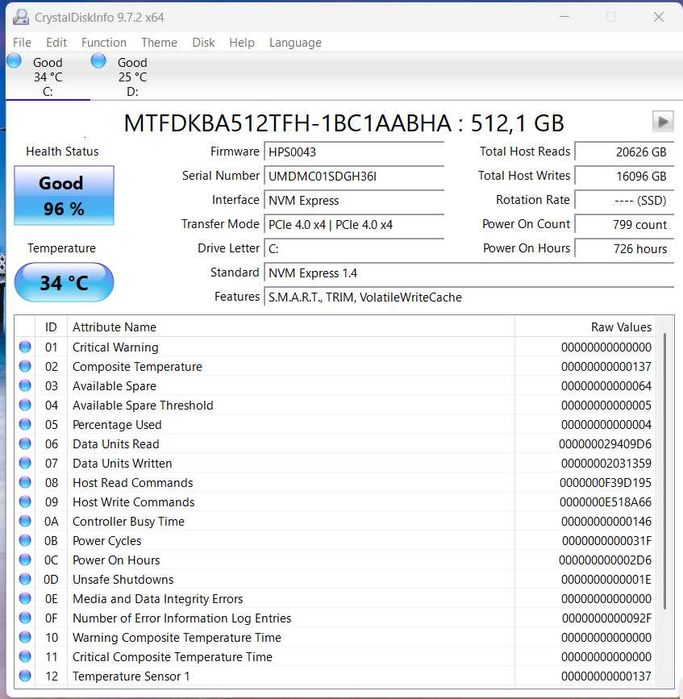Click the Attribute Name column header
This screenshot has height=699, width=683.
coord(291,327)
